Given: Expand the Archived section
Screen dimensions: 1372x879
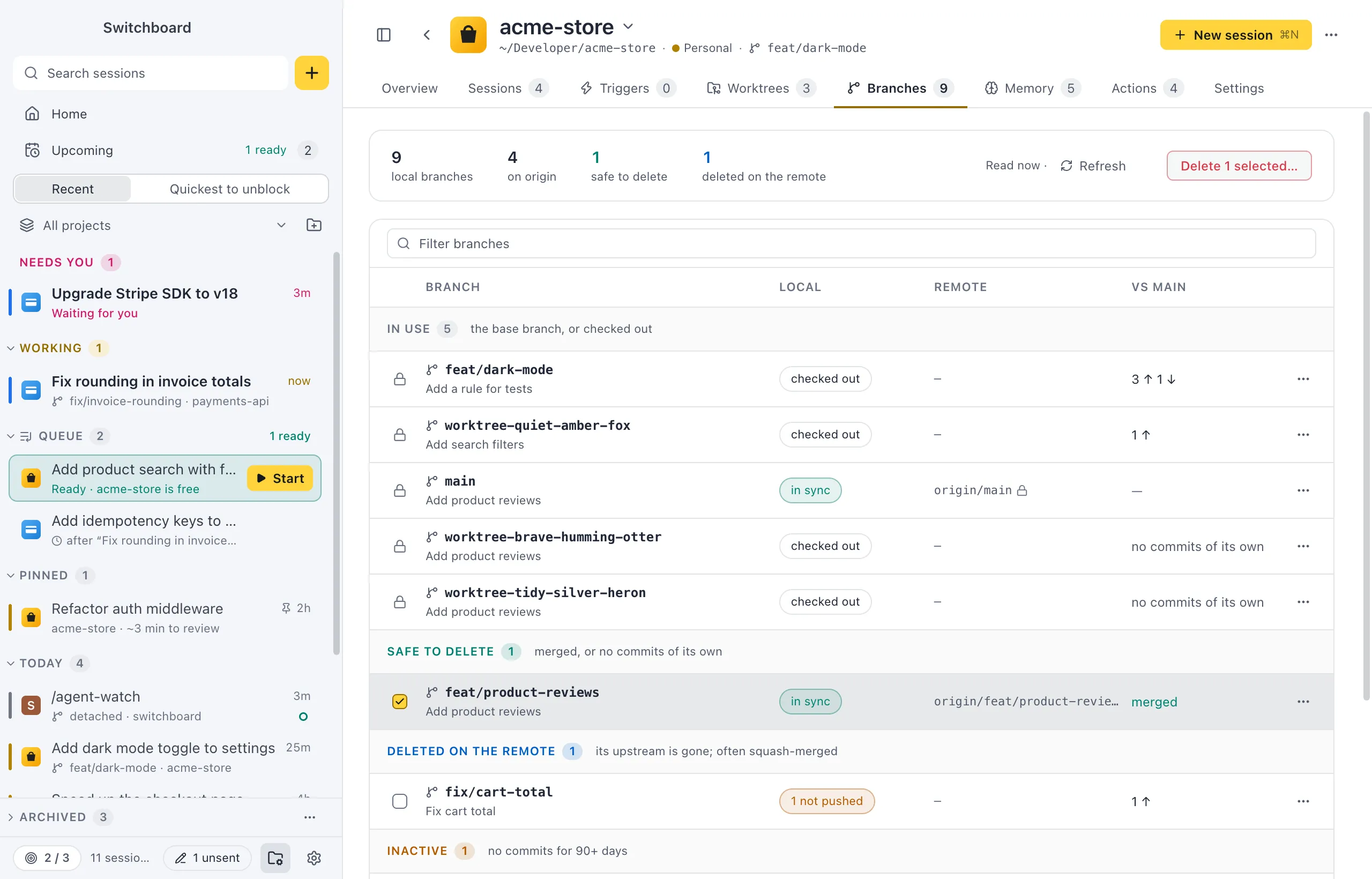Looking at the screenshot, I should [x=10, y=817].
